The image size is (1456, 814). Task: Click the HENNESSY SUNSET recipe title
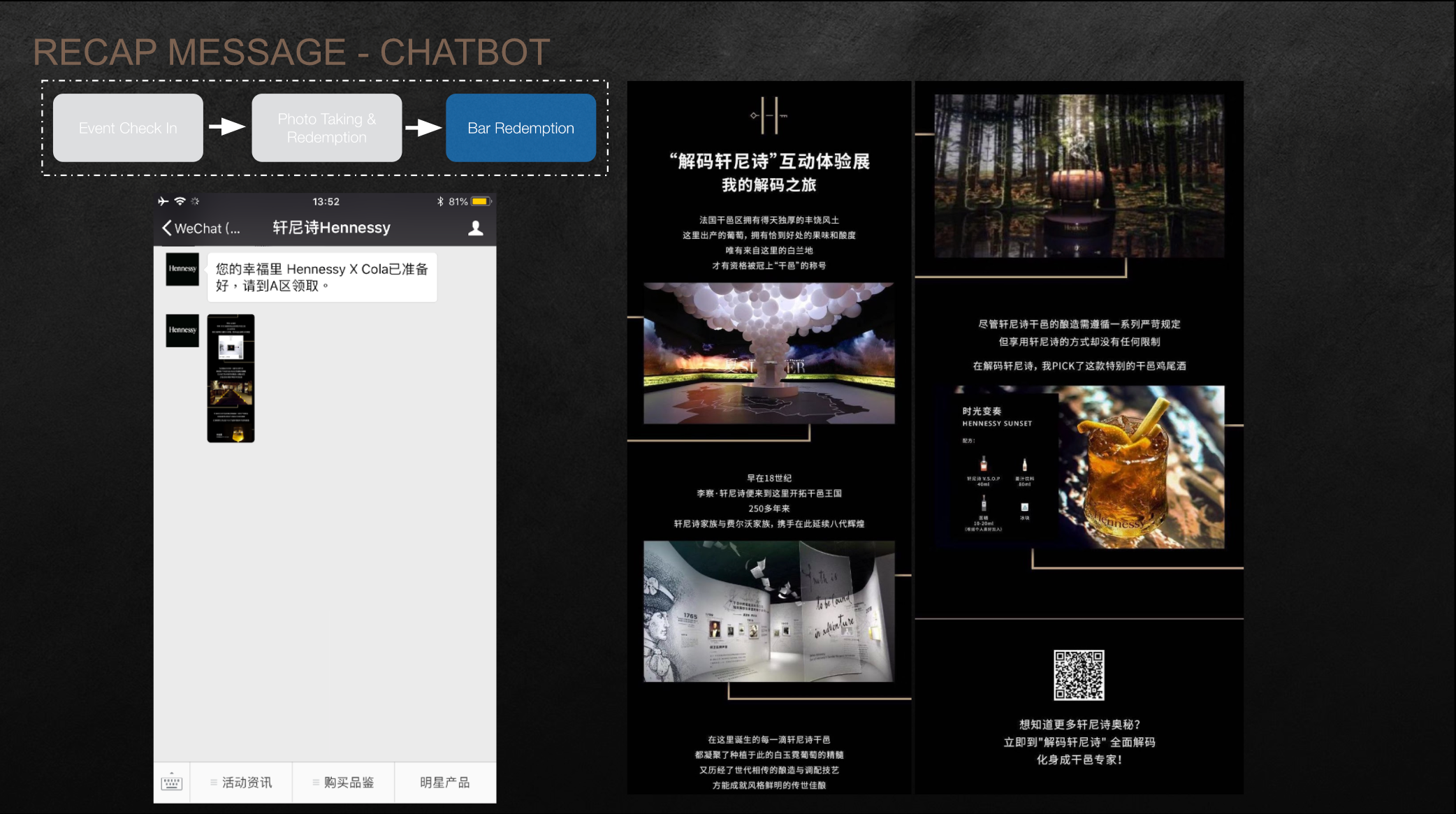click(x=997, y=423)
